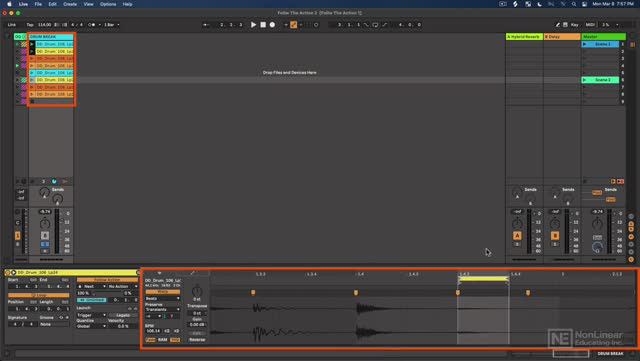The image size is (640, 361).
Task: Toggle the RAM mode button
Action: (162, 340)
